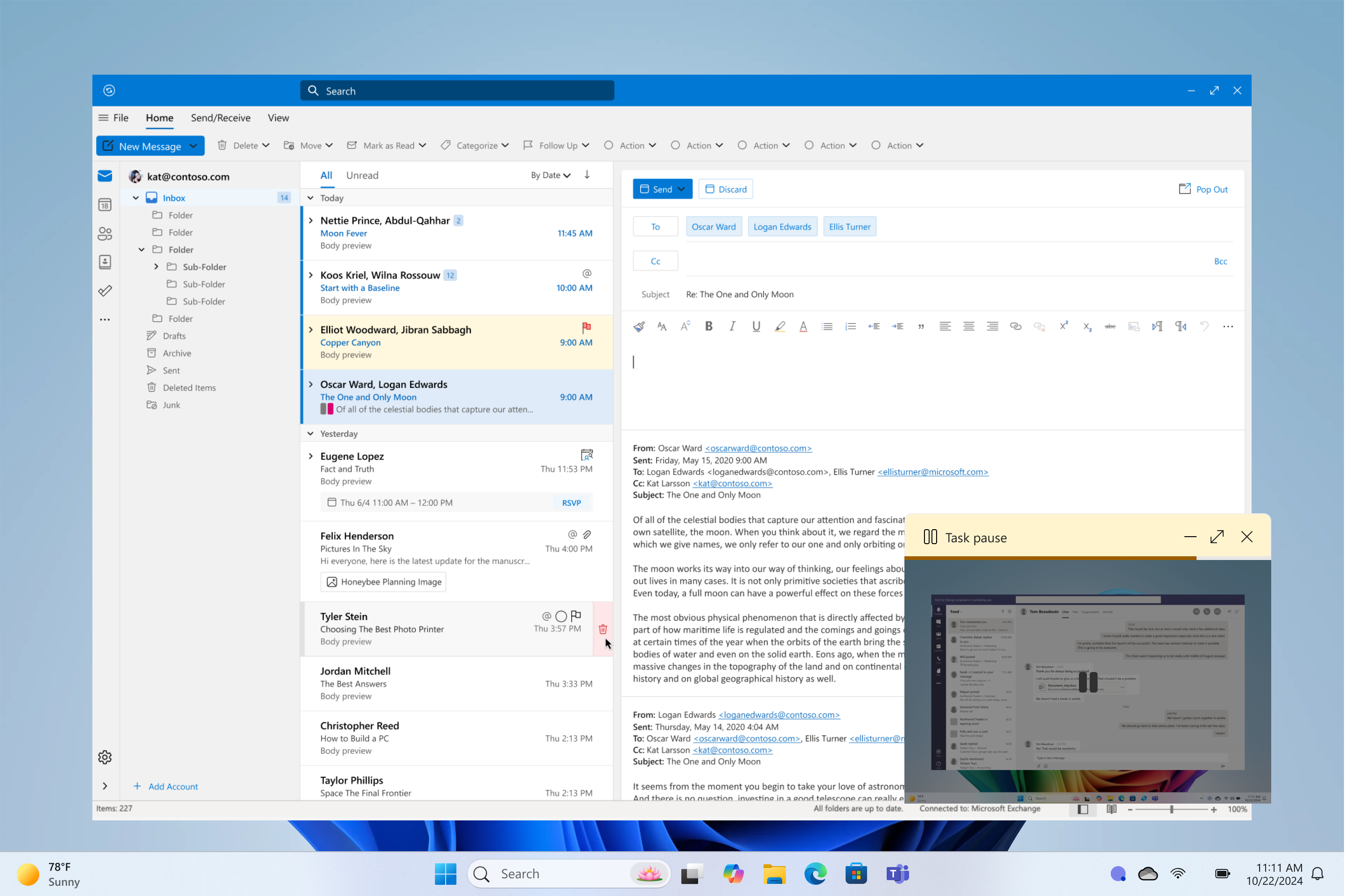Click the sync icon in the title bar
The height and width of the screenshot is (896, 1358).
(110, 91)
